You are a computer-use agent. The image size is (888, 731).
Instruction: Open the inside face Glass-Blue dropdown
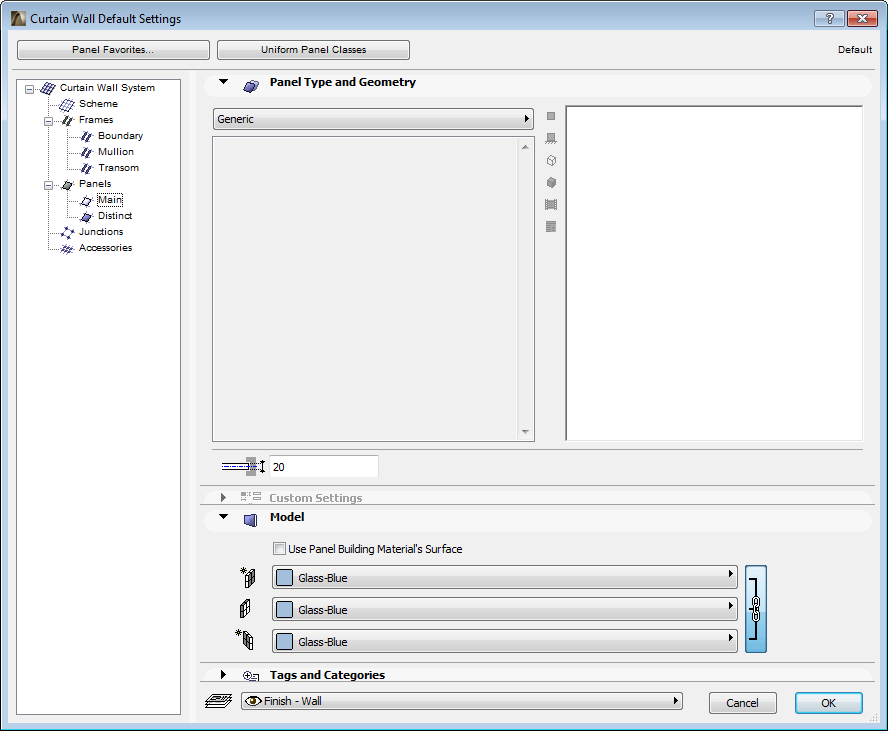[x=505, y=641]
